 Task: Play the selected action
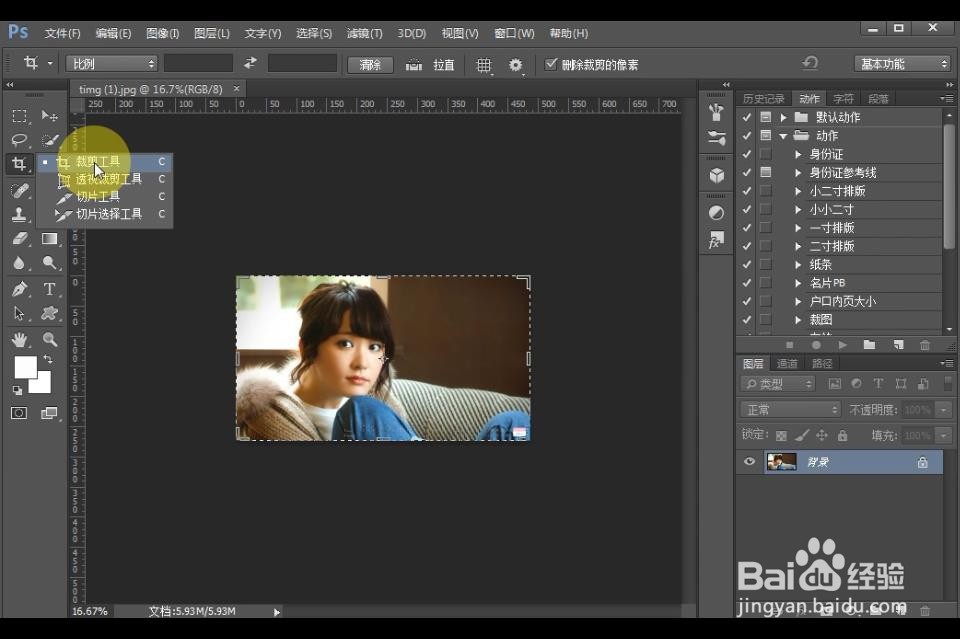(842, 345)
